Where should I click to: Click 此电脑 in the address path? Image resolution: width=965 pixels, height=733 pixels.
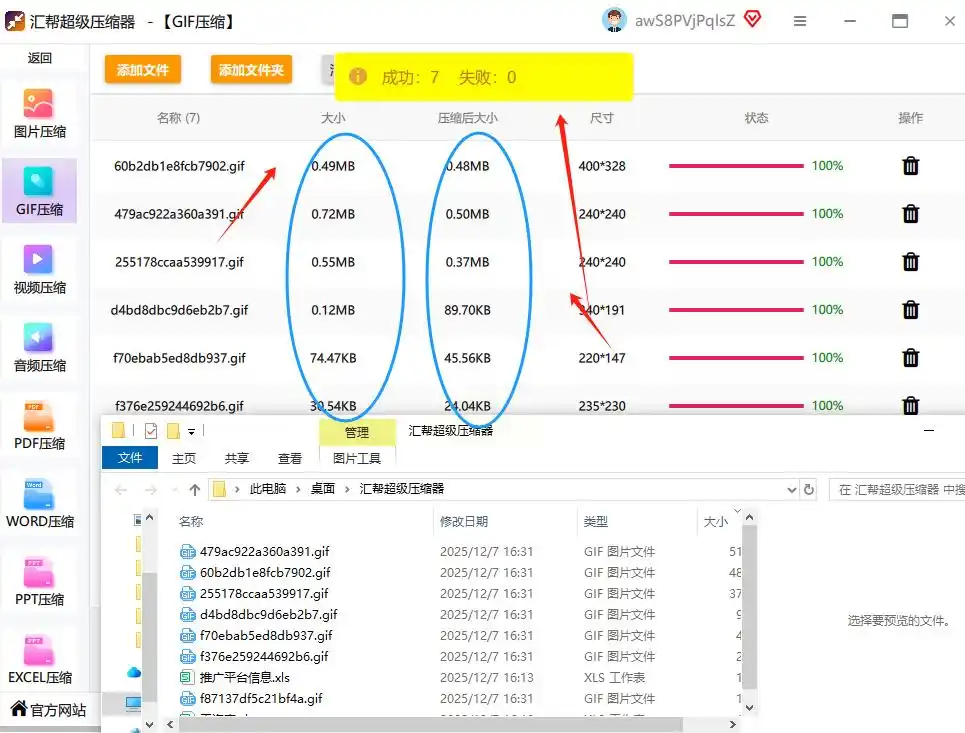268,489
